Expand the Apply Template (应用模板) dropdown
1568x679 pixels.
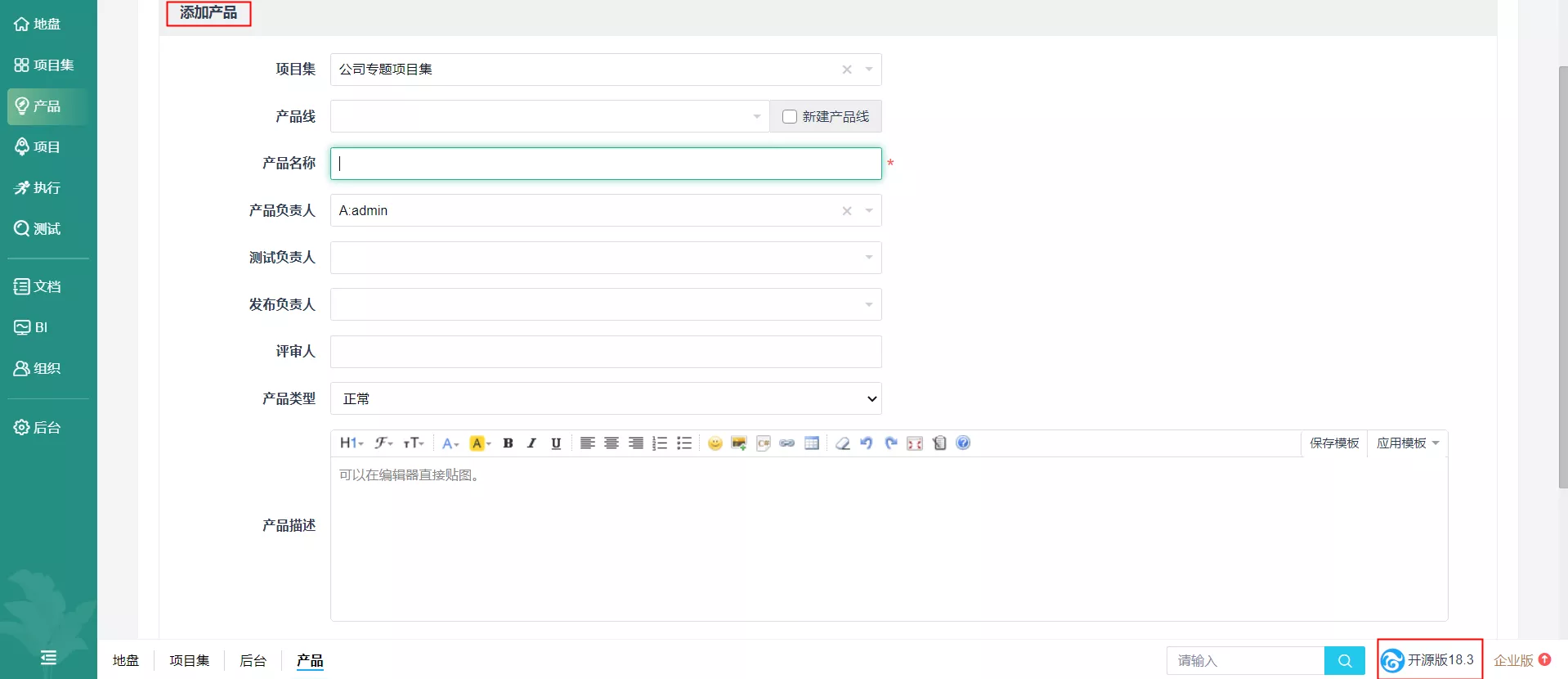1408,443
